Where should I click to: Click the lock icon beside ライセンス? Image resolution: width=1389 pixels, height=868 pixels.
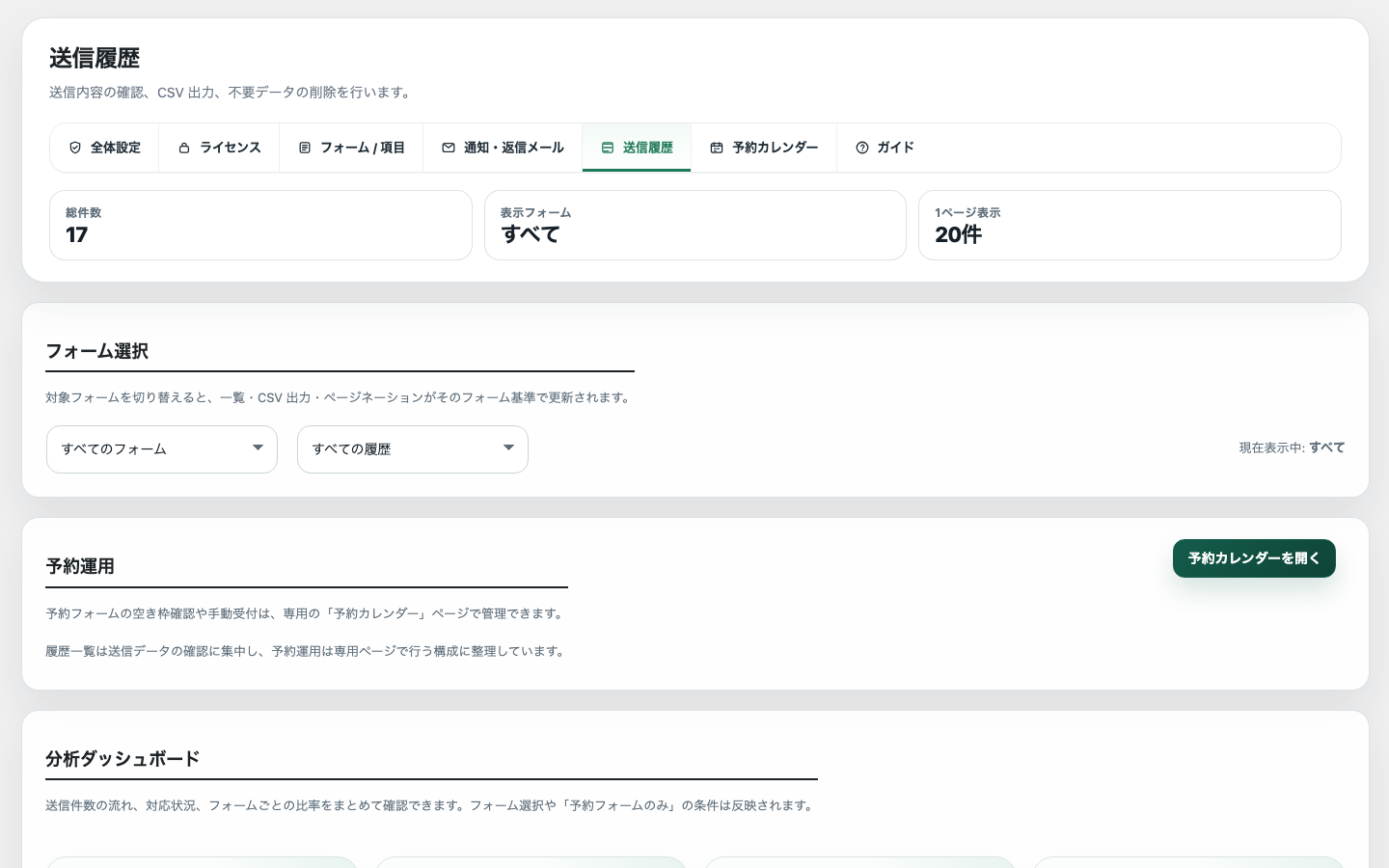pos(184,148)
